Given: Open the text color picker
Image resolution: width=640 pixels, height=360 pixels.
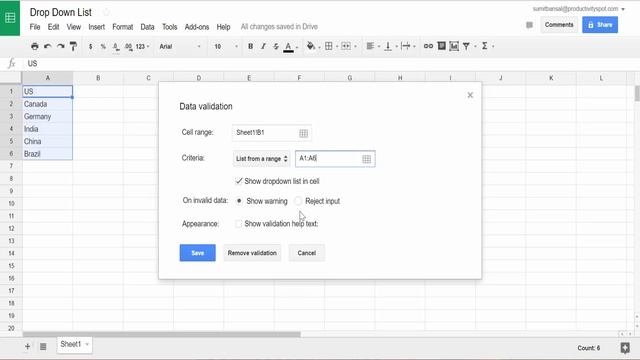Looking at the screenshot, I should tap(289, 47).
